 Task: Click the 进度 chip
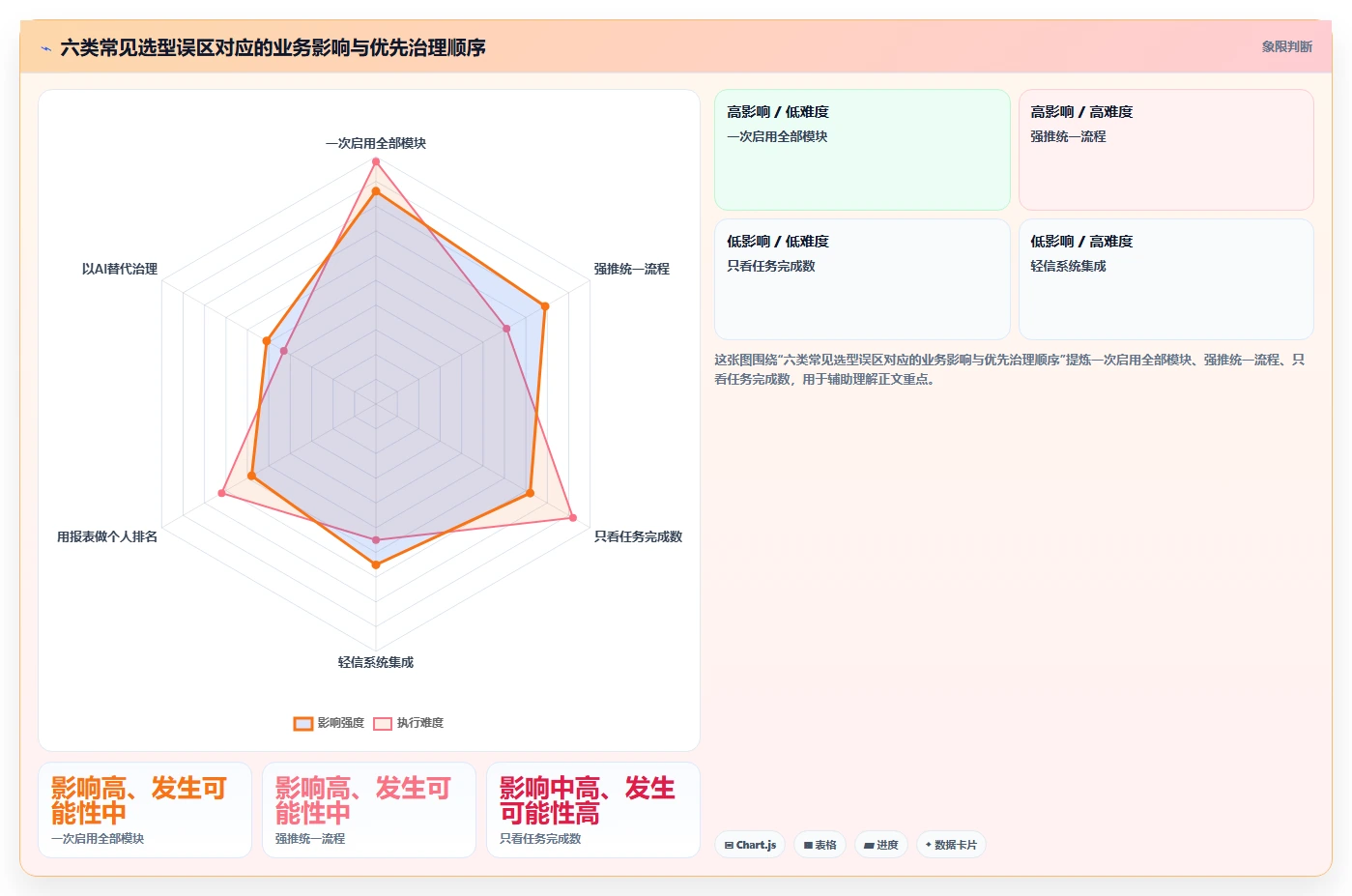click(881, 845)
